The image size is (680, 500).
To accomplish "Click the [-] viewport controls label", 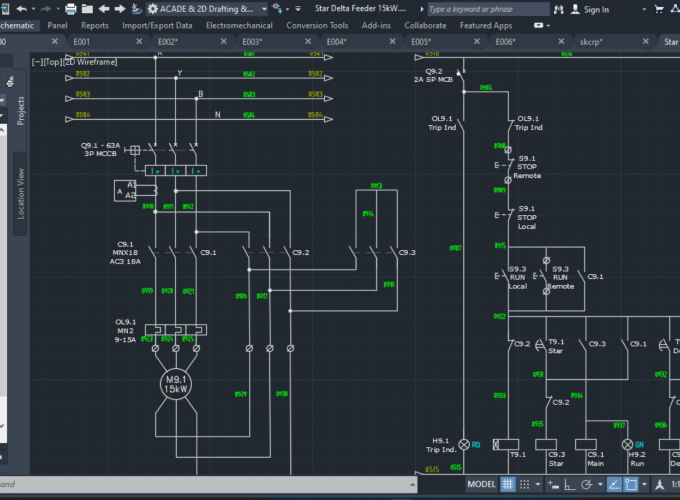I will tap(36, 62).
